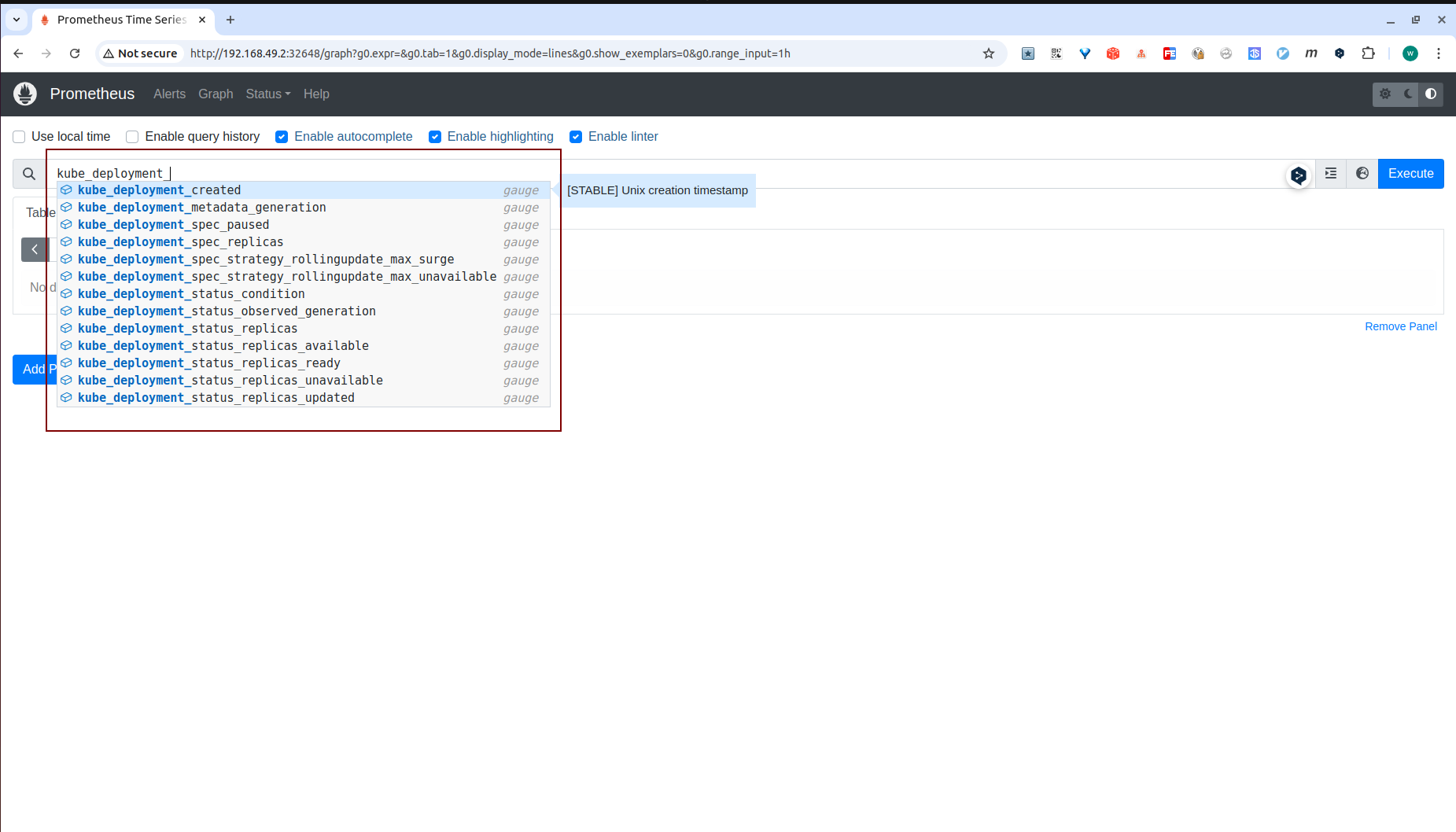Select kube_deployment_status_condition suggestion

304,294
